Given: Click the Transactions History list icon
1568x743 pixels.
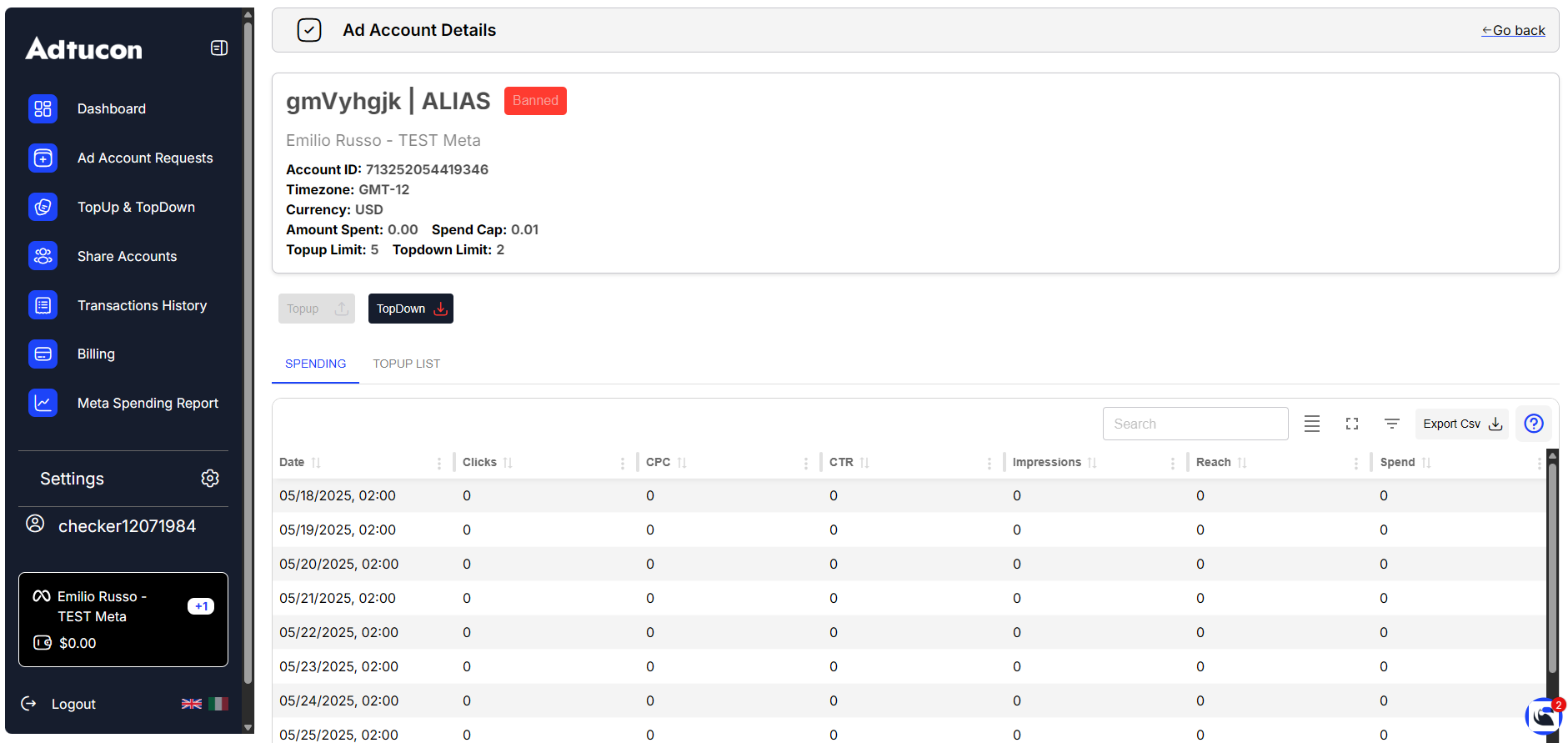Looking at the screenshot, I should pos(43,305).
